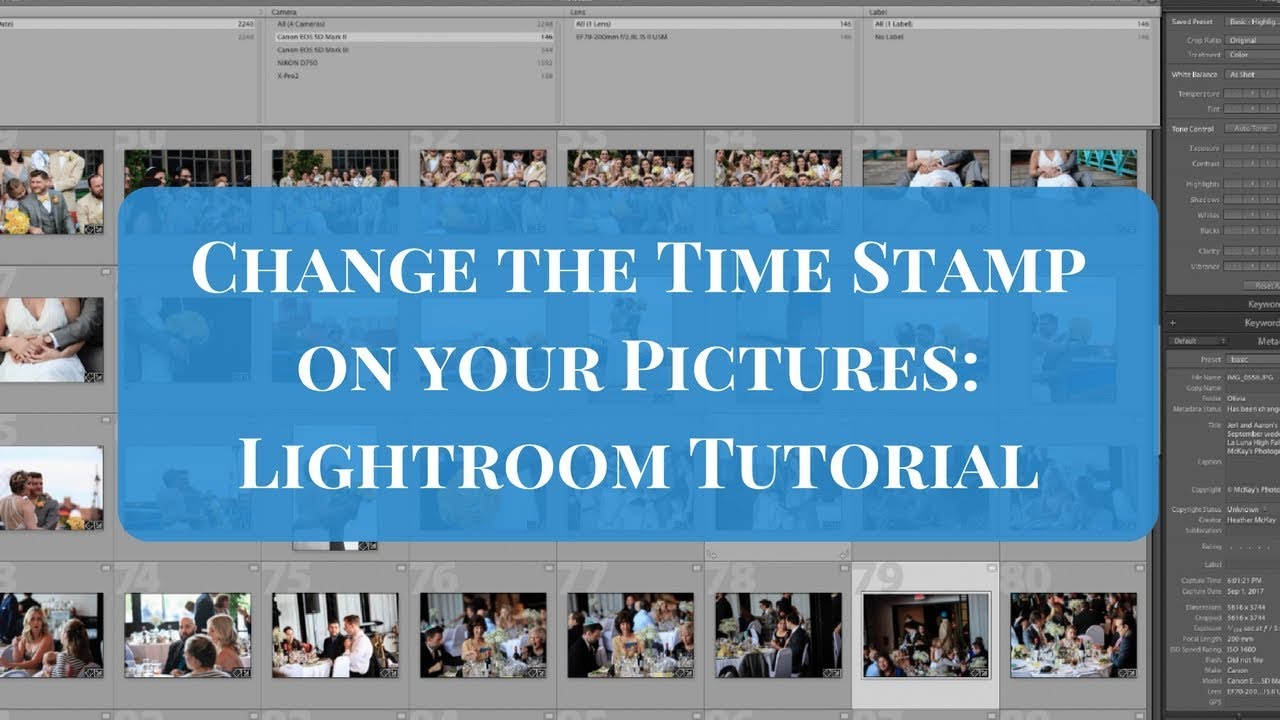Select thumbnail in cell 75

335,635
